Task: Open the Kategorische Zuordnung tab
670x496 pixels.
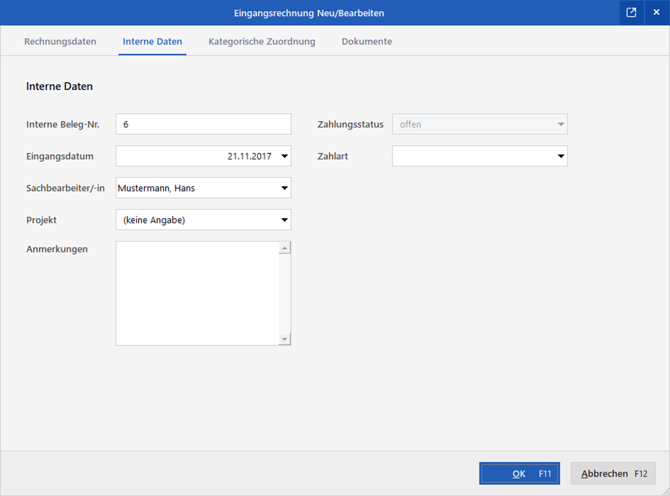Action: tap(262, 42)
